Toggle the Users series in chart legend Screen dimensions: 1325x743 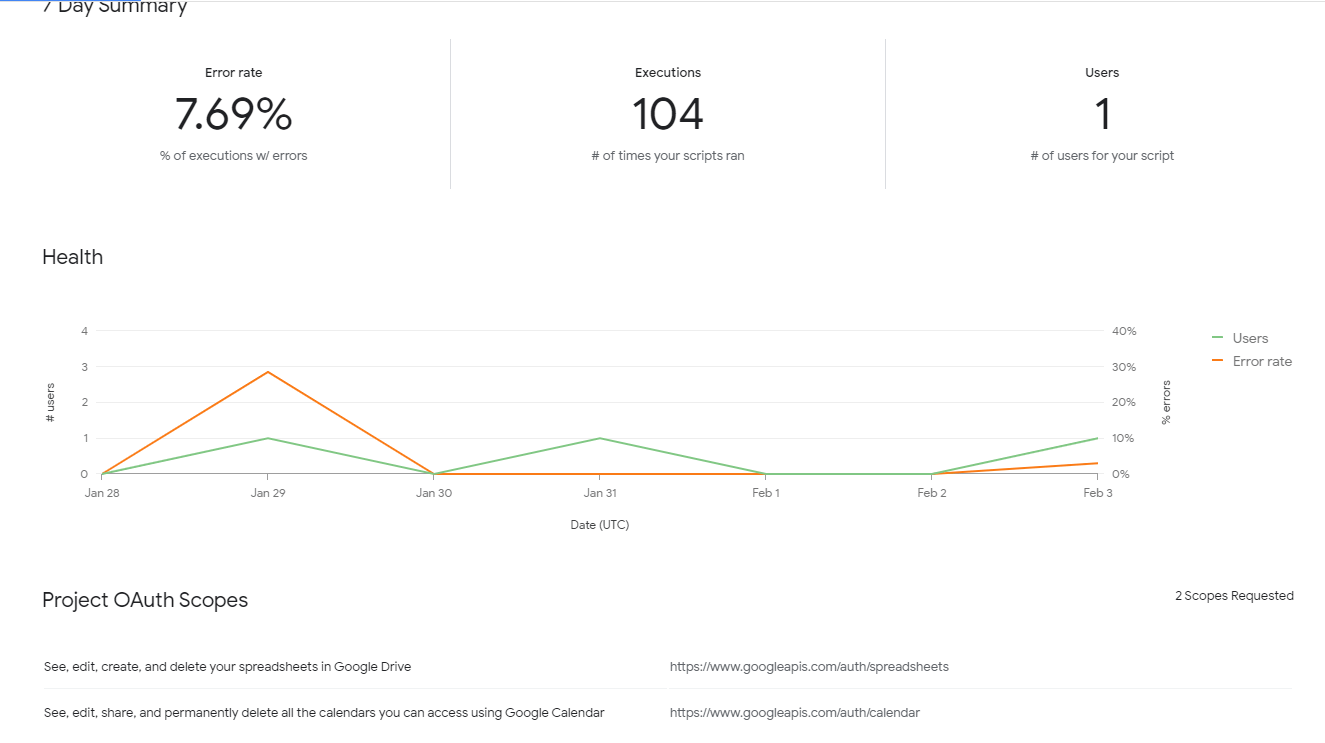coord(1240,338)
